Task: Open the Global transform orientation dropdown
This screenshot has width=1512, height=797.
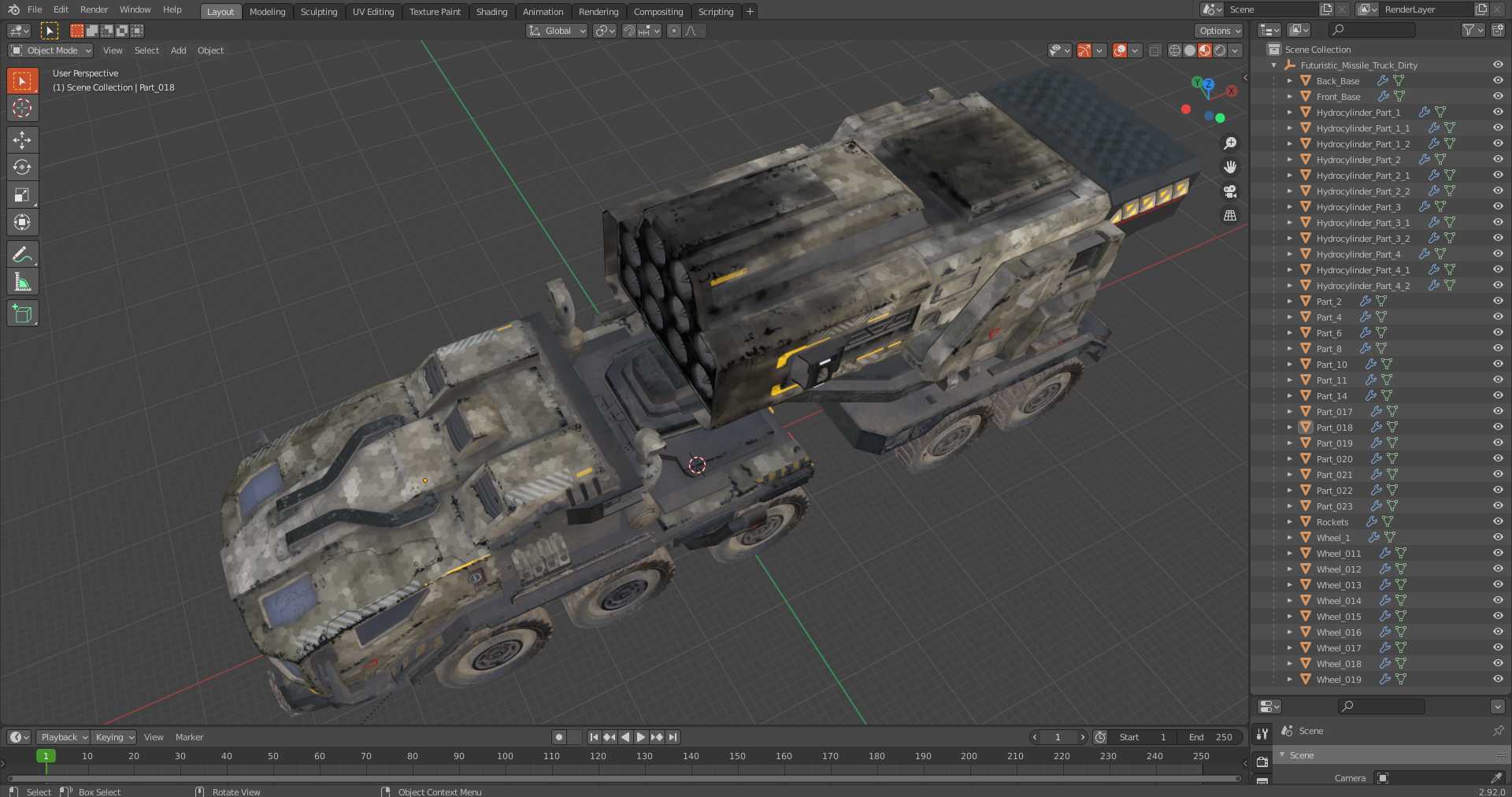Action: click(557, 31)
